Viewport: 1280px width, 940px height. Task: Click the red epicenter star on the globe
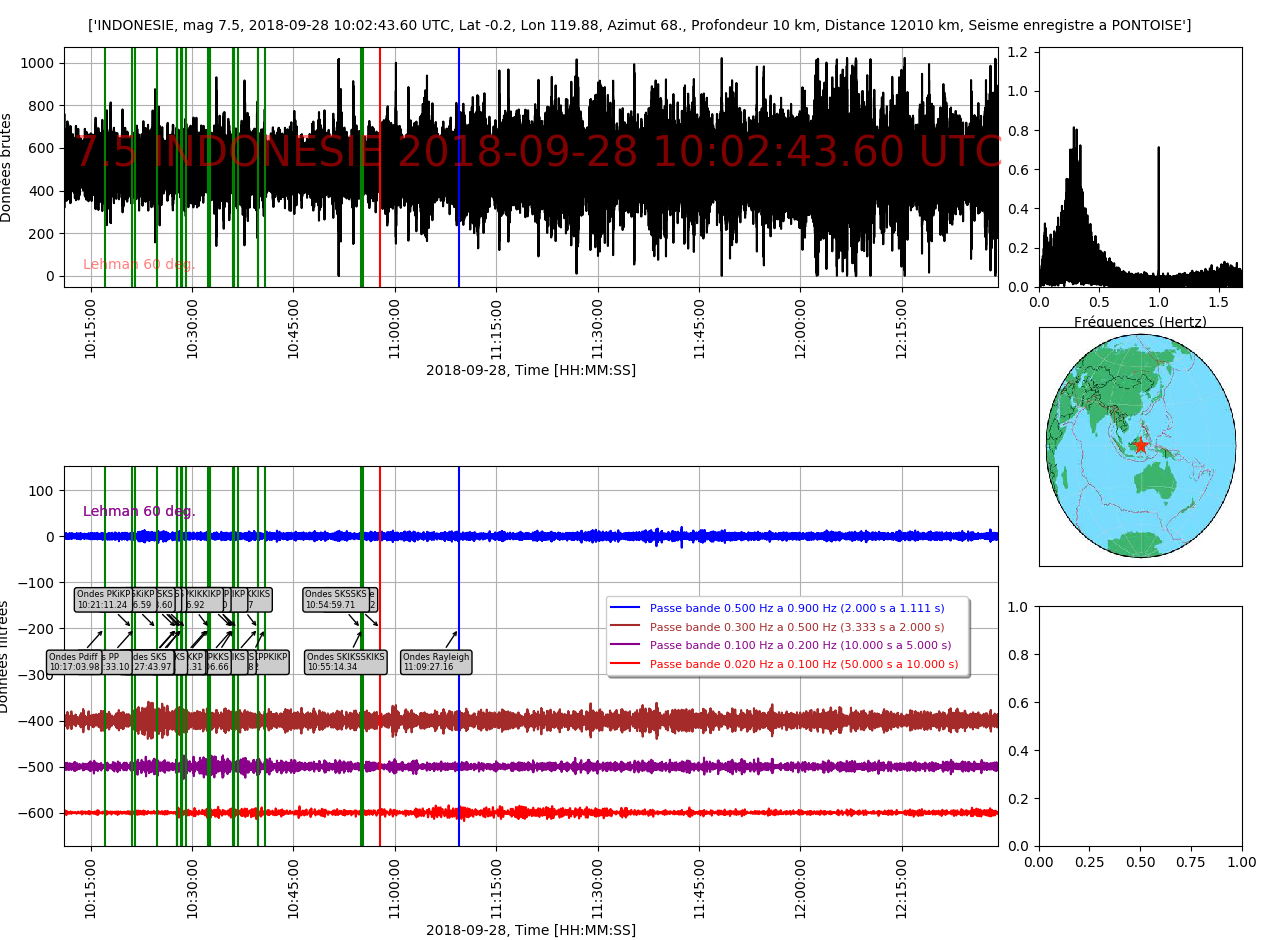point(1140,445)
